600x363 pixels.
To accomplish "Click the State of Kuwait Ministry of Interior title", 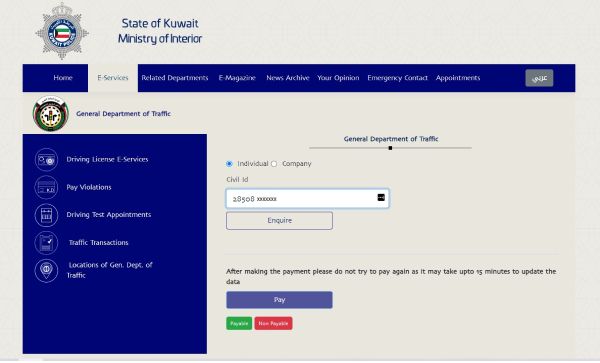I will tap(160, 31).
